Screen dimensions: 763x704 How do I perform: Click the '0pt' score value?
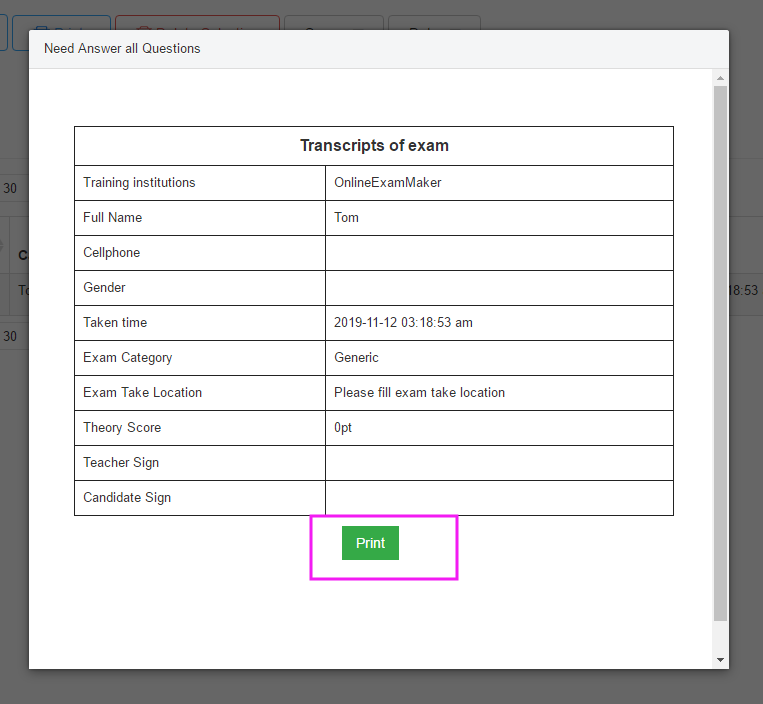pos(343,428)
